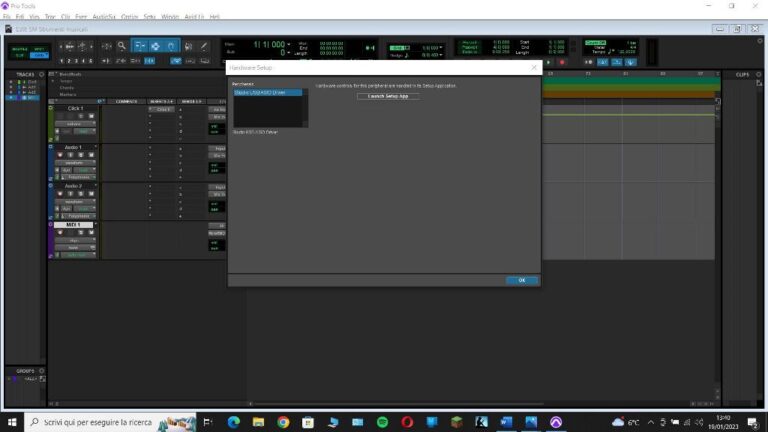Open the Window menu
This screenshot has height=432, width=768.
(x=170, y=17)
